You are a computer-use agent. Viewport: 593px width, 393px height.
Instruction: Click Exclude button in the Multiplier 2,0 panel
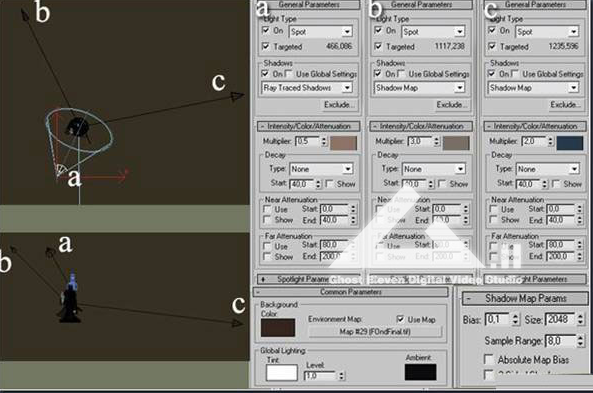(566, 105)
